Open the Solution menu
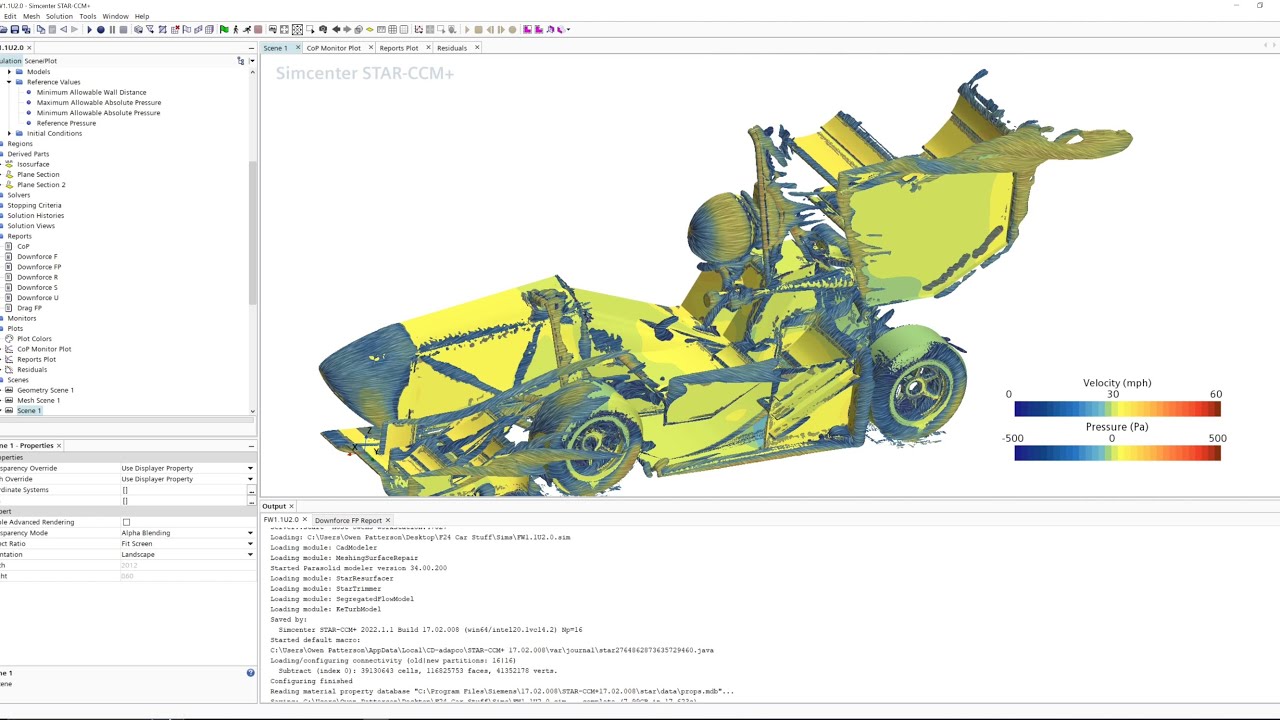The width and height of the screenshot is (1280, 720). 59,16
